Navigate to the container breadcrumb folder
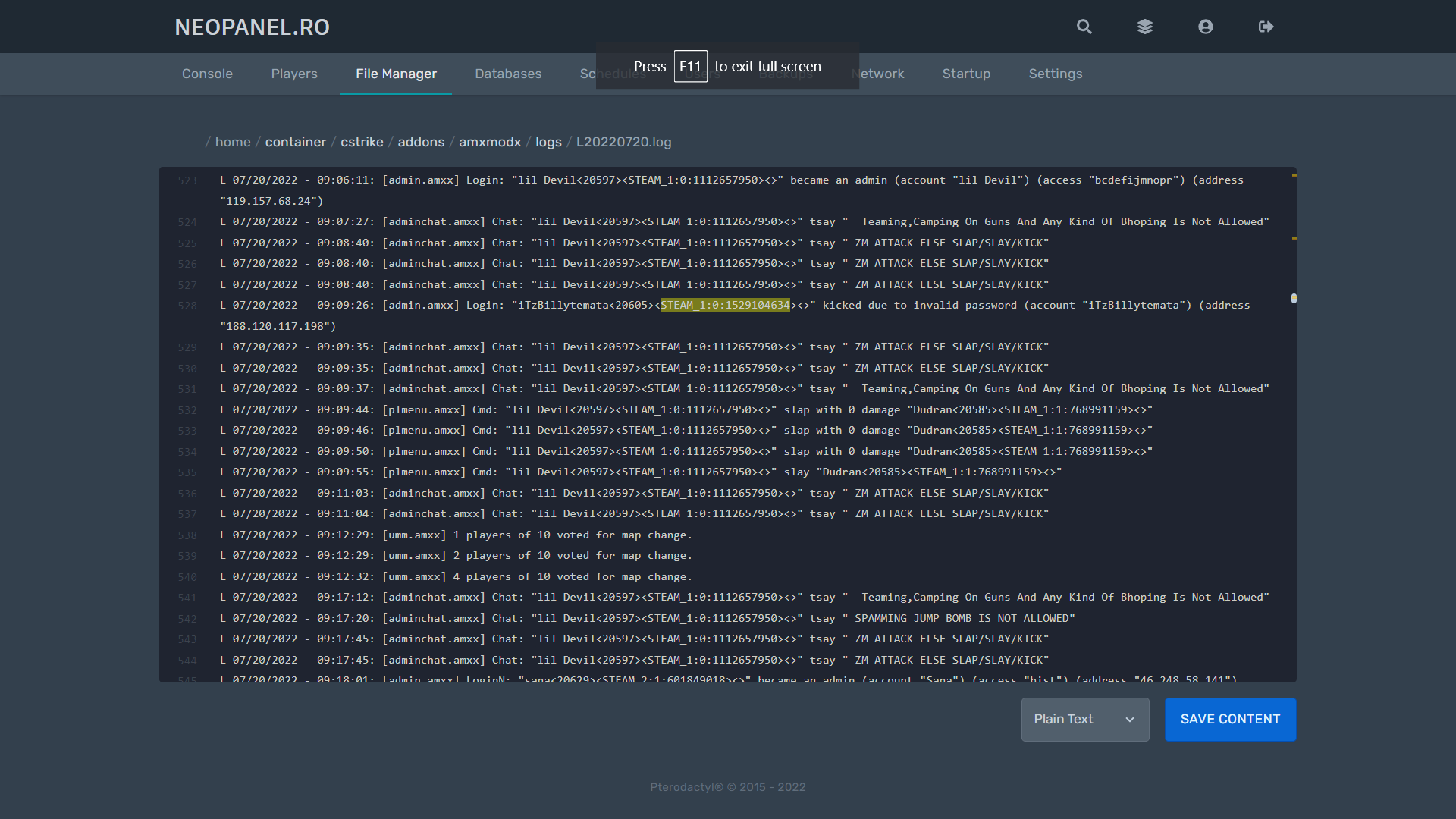 tap(295, 142)
